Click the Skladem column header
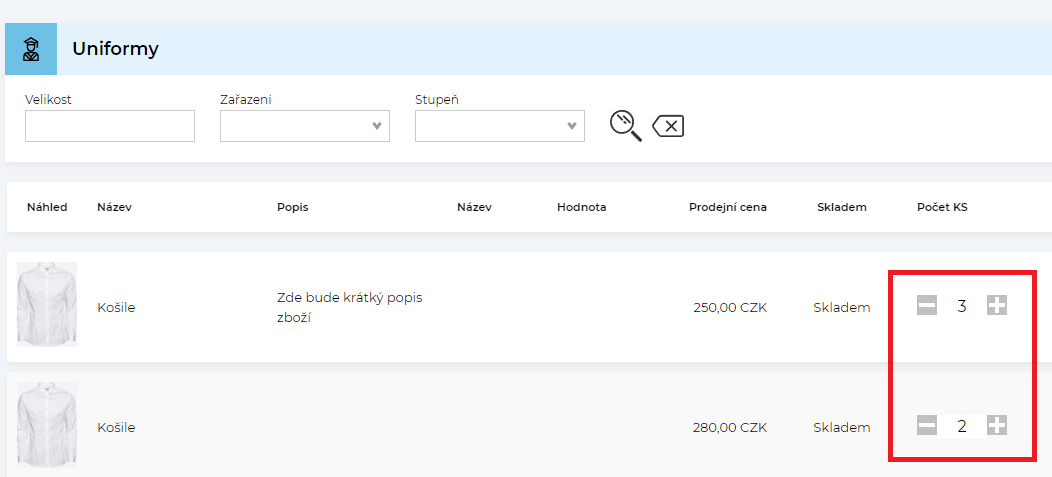Viewport: 1052px width, 477px height. [841, 207]
